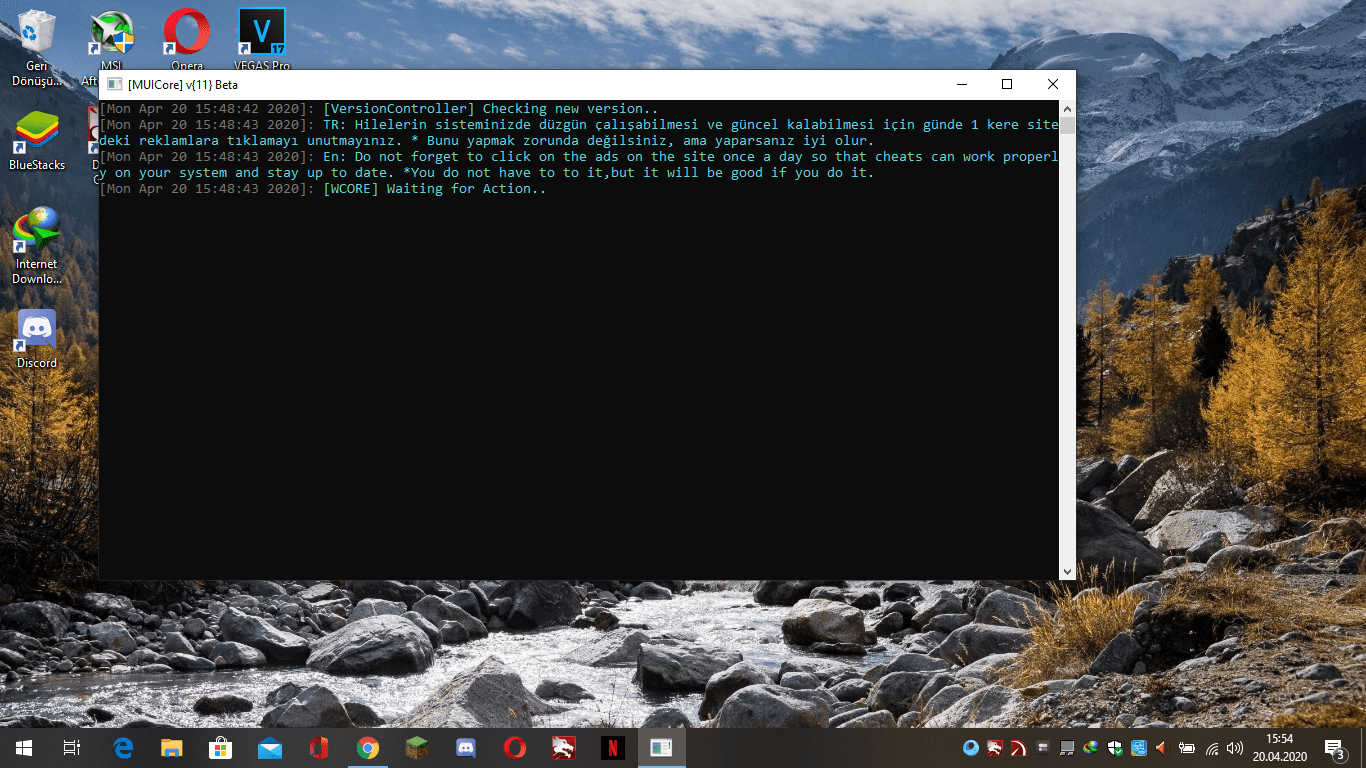
Task: Open File Explorer from the taskbar
Action: tap(172, 748)
